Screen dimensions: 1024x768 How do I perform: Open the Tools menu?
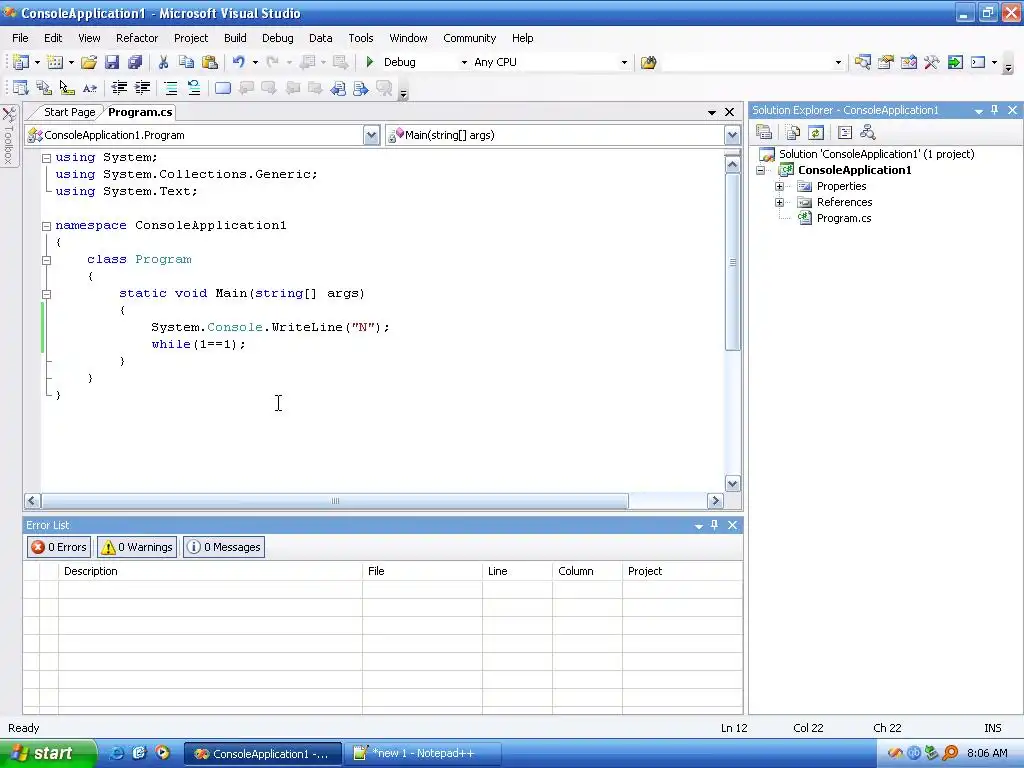(x=360, y=38)
